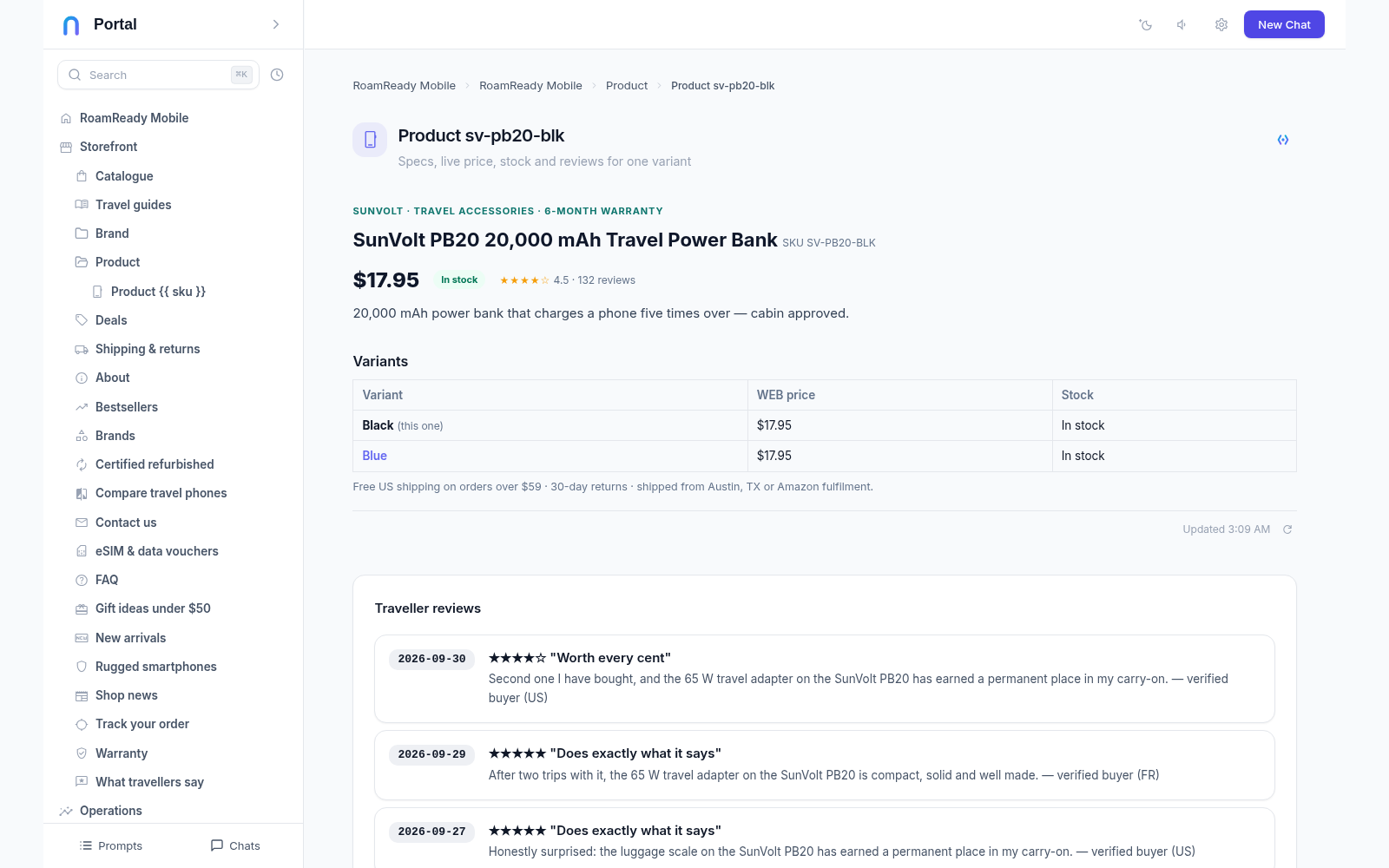Image resolution: width=1389 pixels, height=868 pixels.
Task: Go to Shipping & returns
Action: point(148,349)
